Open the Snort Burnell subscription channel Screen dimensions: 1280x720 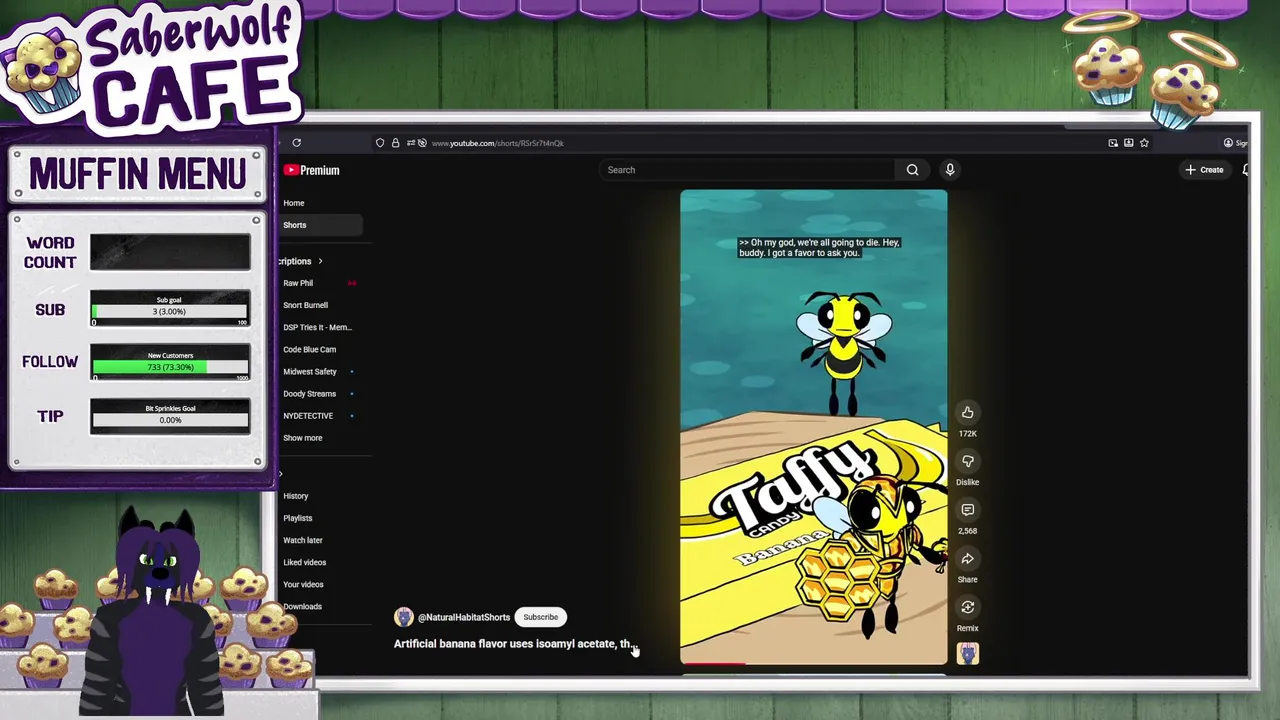click(305, 305)
